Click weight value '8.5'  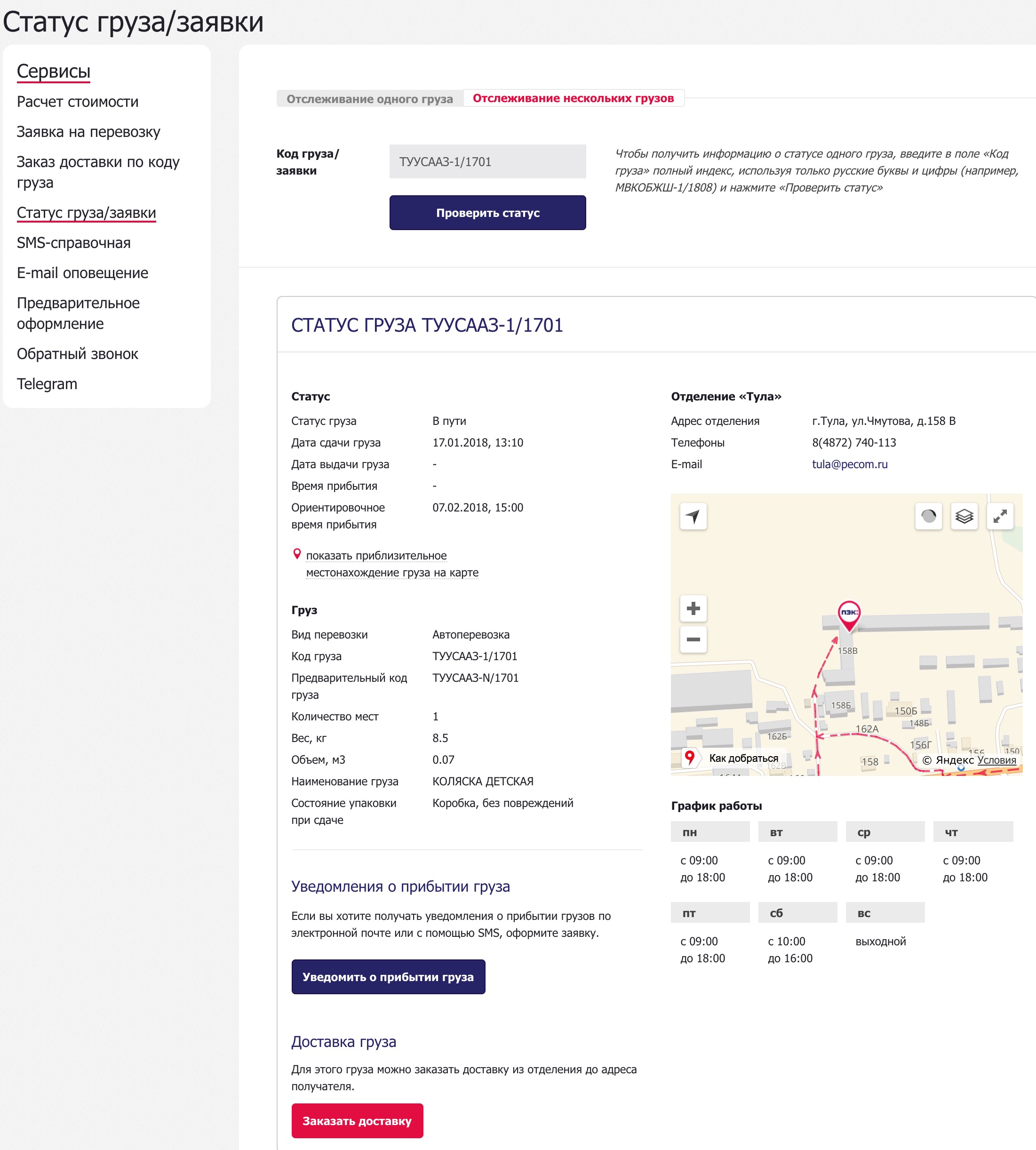click(440, 738)
